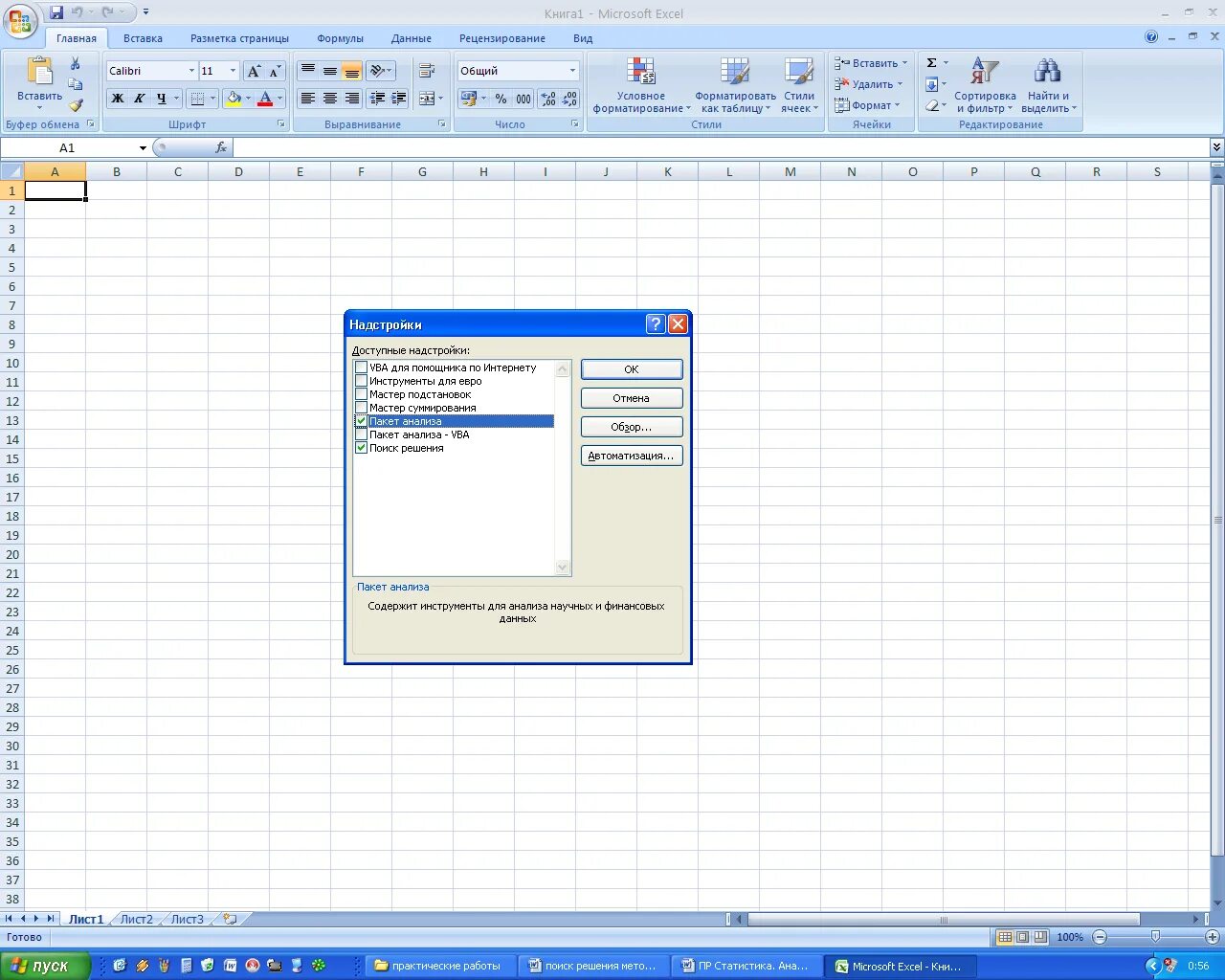Switch to the 'Вид' ribbon tab
The image size is (1225, 980).
(583, 38)
